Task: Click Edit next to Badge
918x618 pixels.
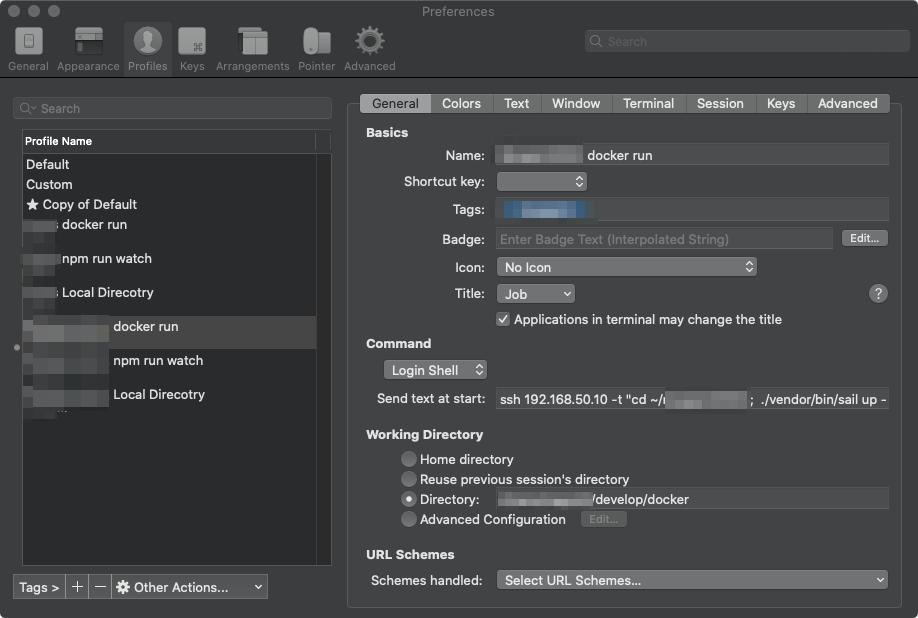Action: point(864,238)
